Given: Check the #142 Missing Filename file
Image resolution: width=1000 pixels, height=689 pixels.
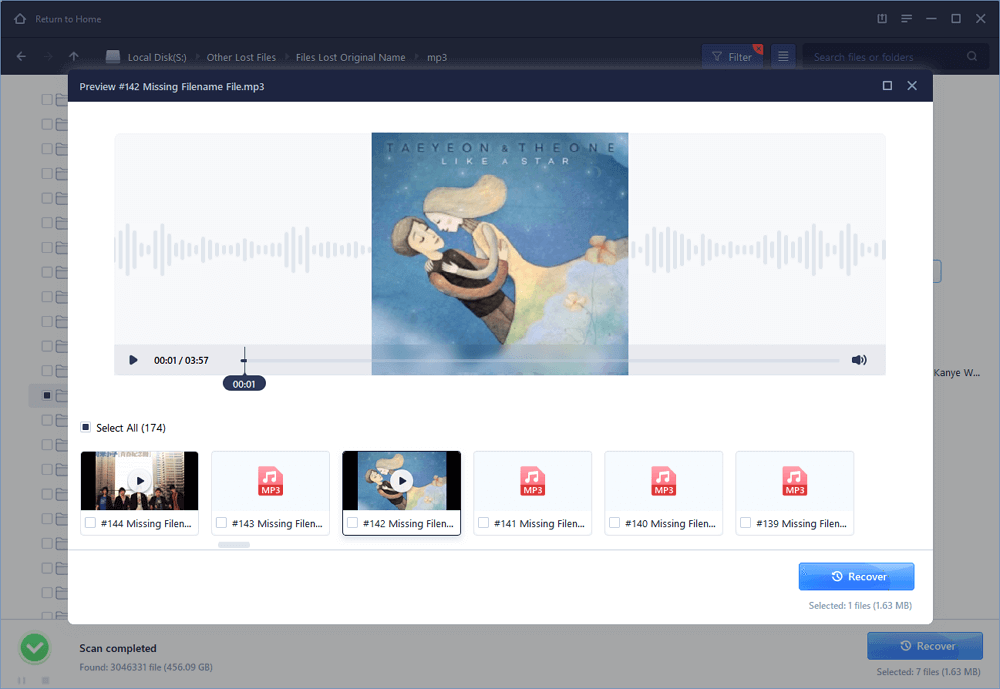Looking at the screenshot, I should tap(353, 522).
